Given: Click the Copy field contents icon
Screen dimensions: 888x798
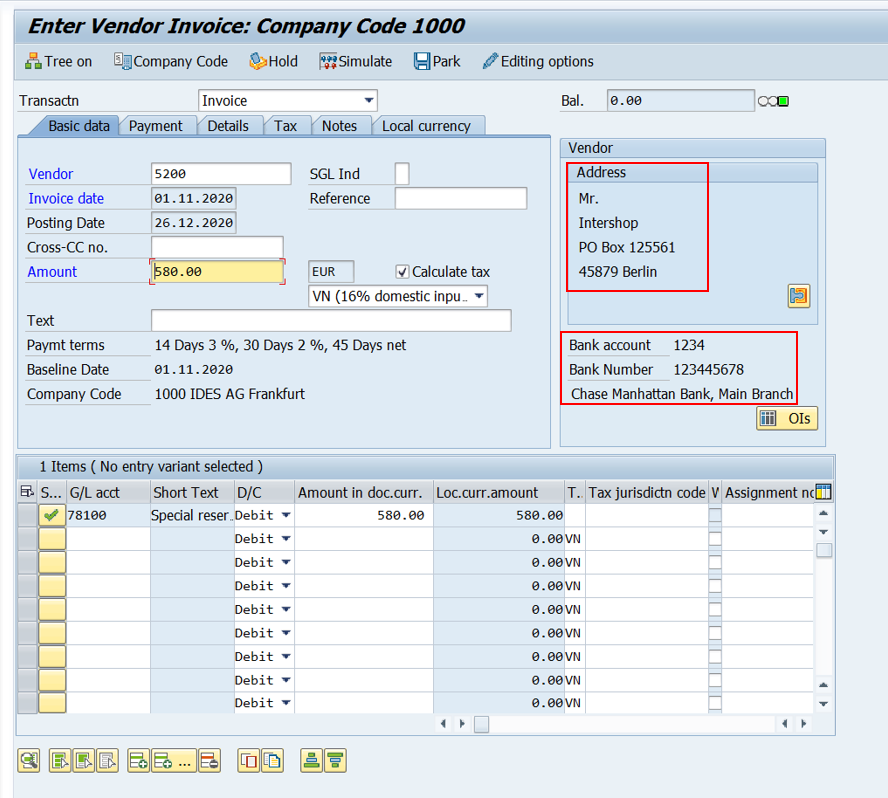Looking at the screenshot, I should 272,761.
